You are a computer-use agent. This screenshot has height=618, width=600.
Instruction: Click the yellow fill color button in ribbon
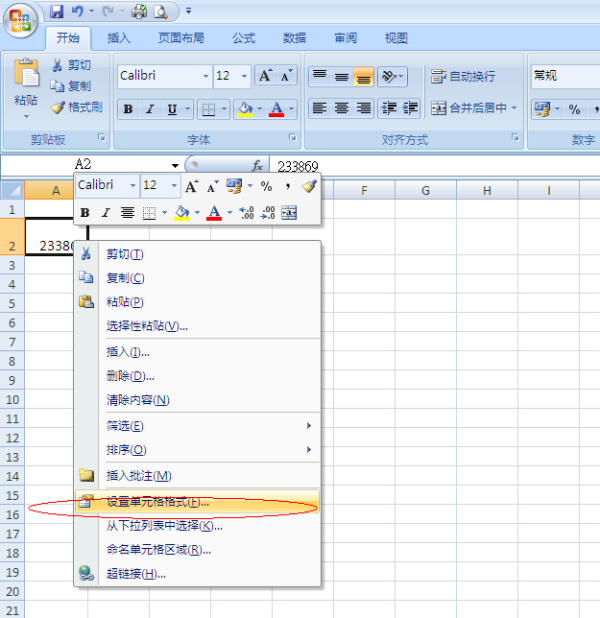[x=243, y=110]
